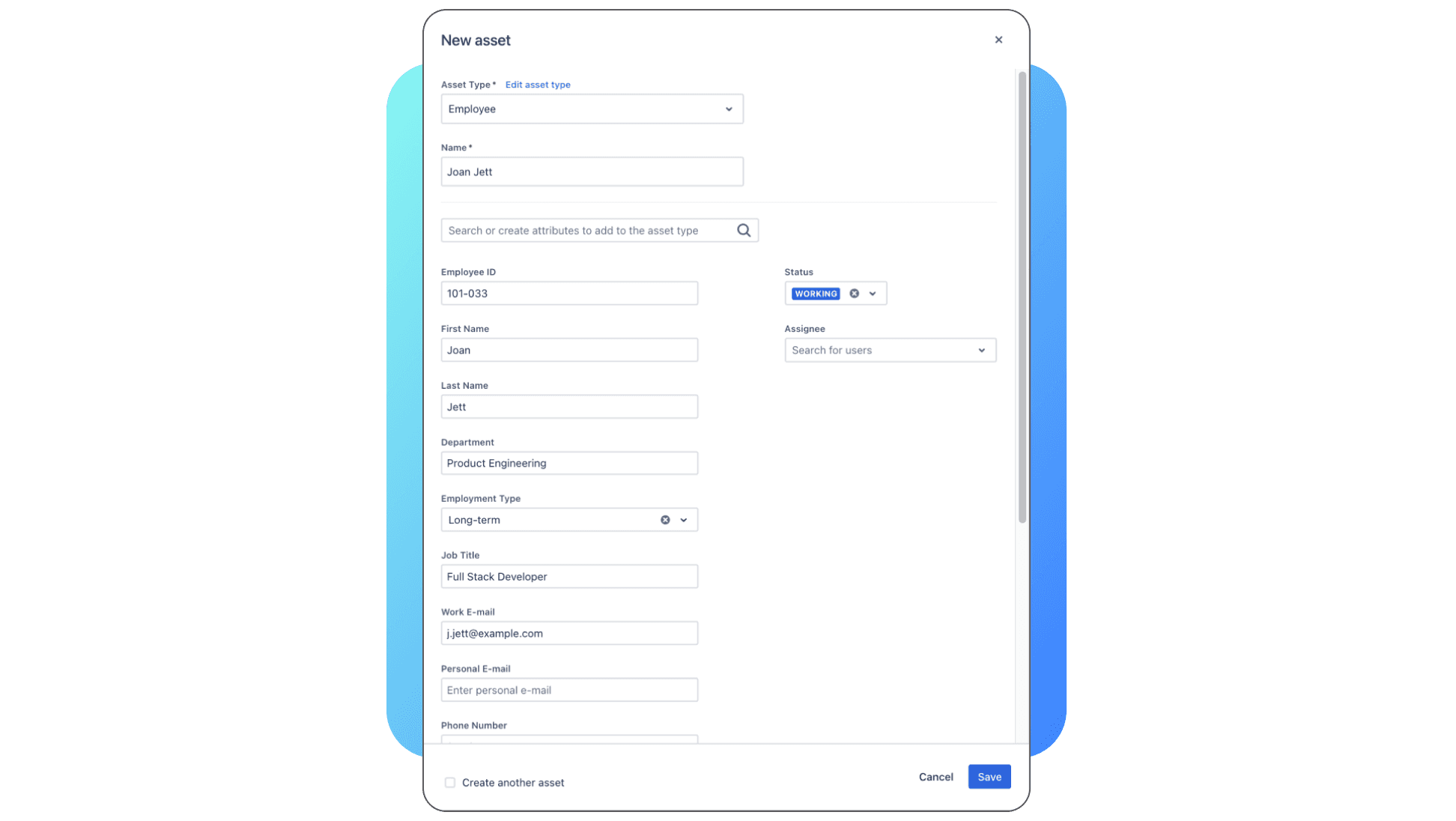The image size is (1456, 821).
Task: Click the Personal E-mail input field
Action: click(x=569, y=689)
